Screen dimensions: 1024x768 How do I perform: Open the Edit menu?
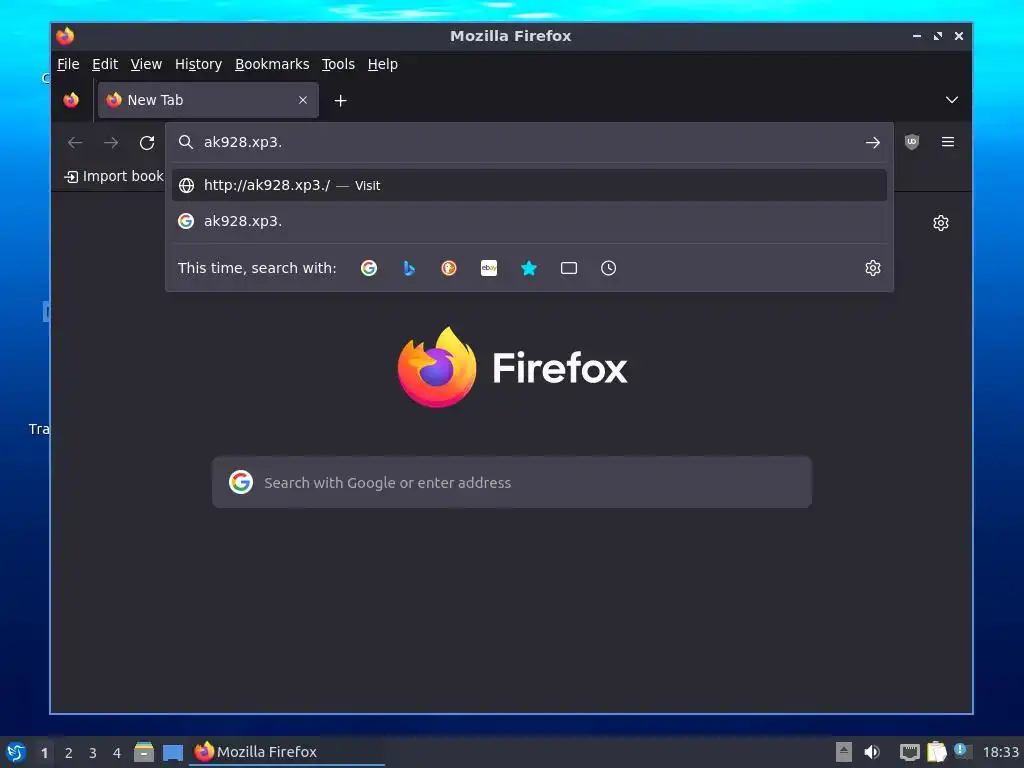point(104,64)
